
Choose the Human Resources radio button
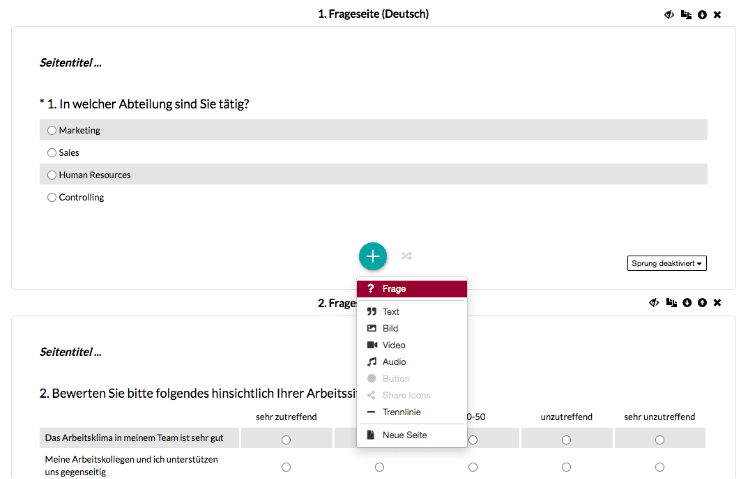coord(52,175)
